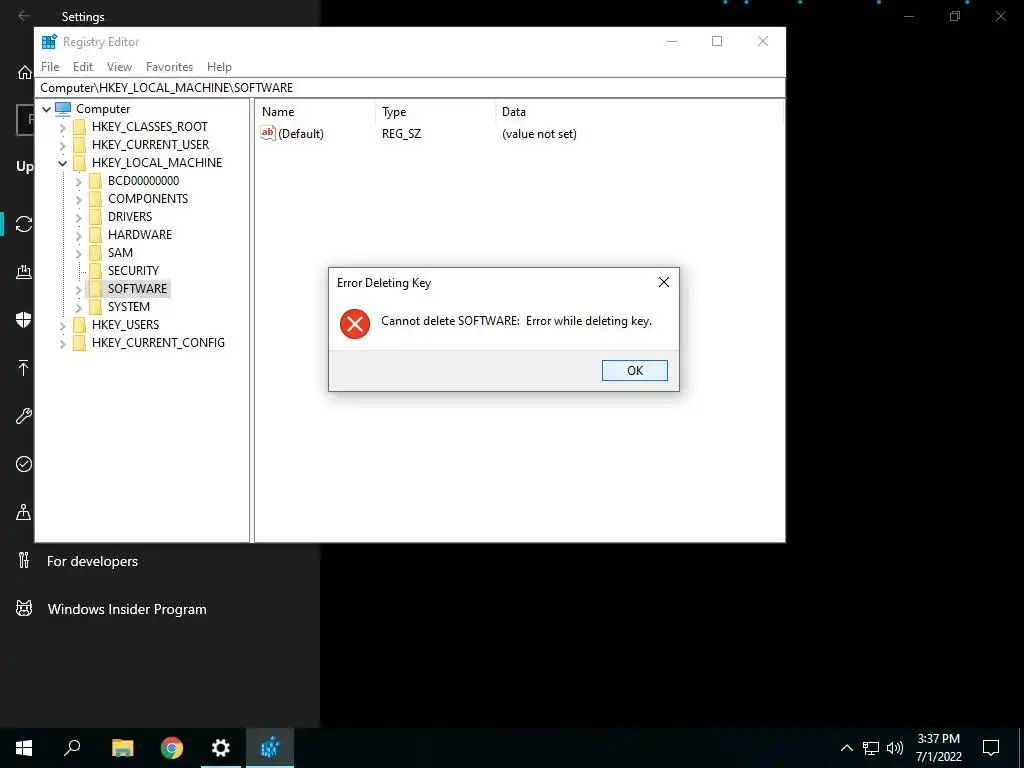
Task: Open the File menu in Registry Editor
Action: (x=50, y=67)
